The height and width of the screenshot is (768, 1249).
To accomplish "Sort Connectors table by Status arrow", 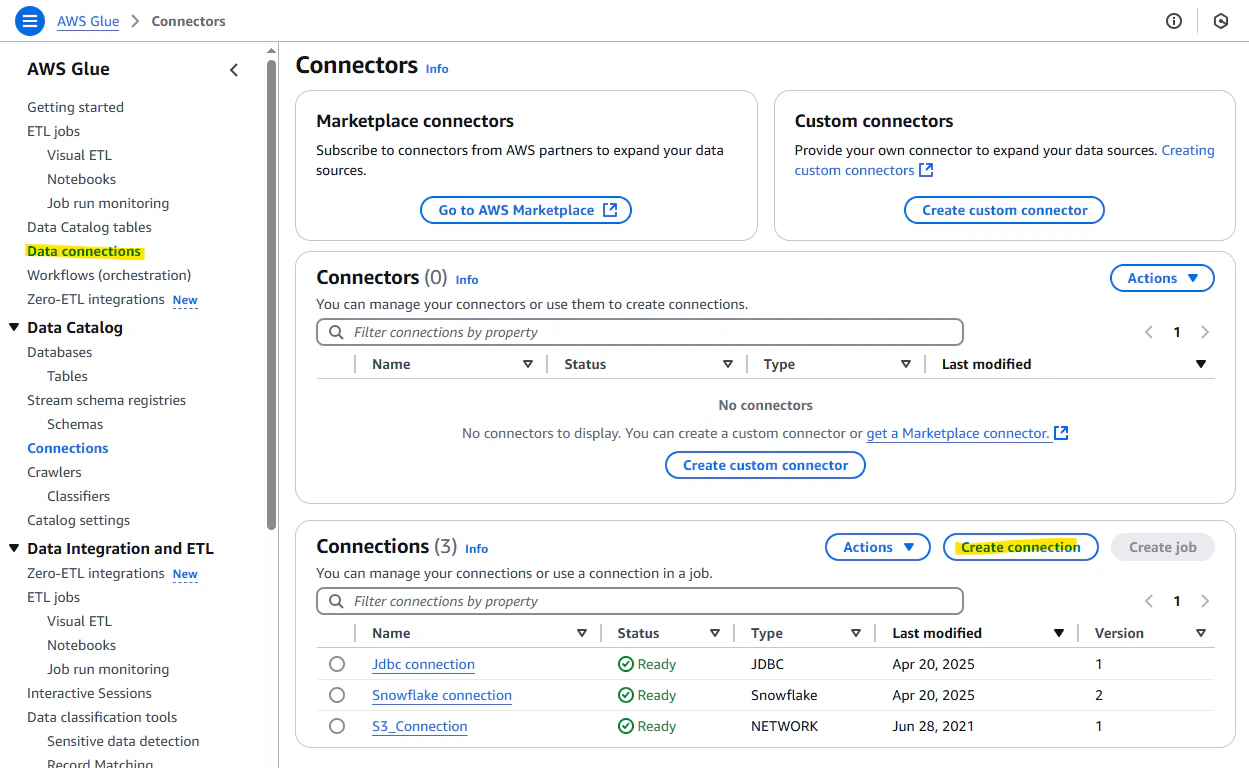I will (x=728, y=364).
